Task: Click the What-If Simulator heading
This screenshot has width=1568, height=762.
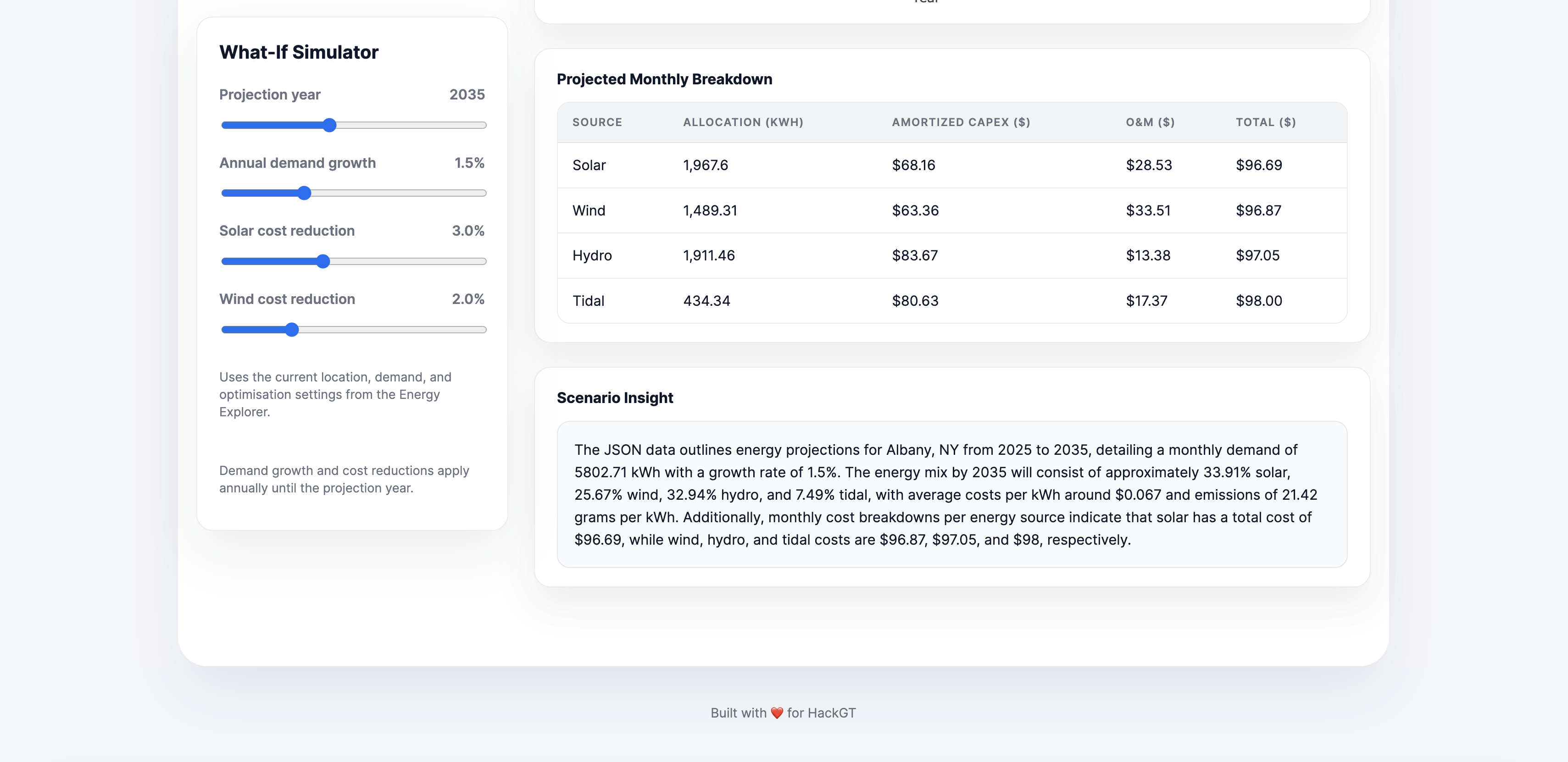Action: coord(298,52)
